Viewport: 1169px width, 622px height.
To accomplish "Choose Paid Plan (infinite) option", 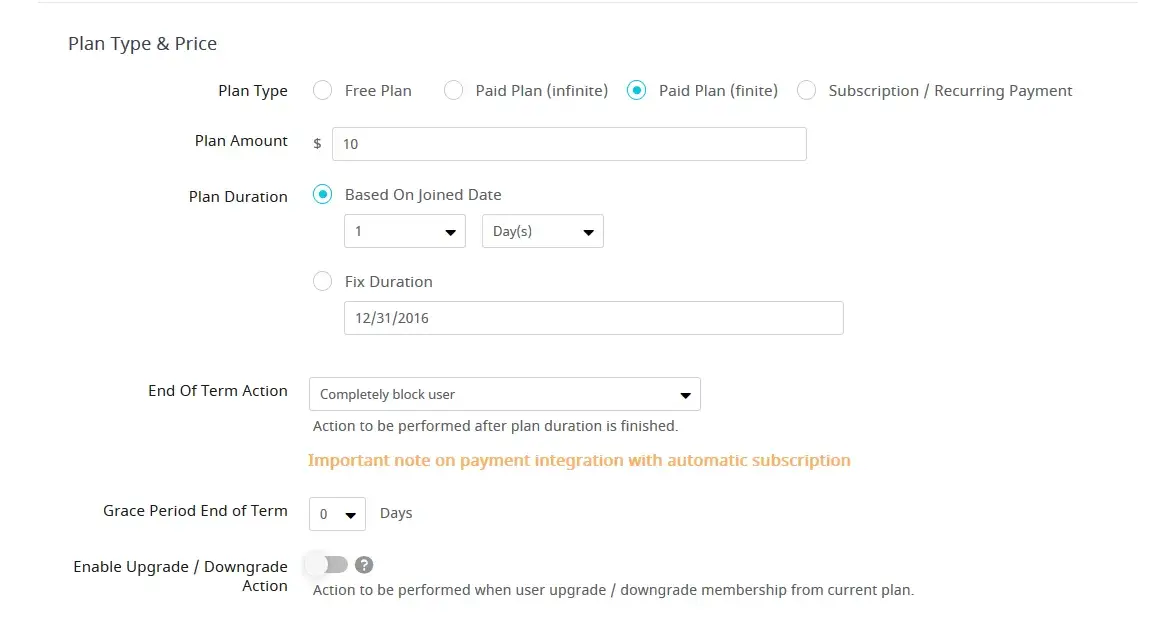I will [453, 90].
